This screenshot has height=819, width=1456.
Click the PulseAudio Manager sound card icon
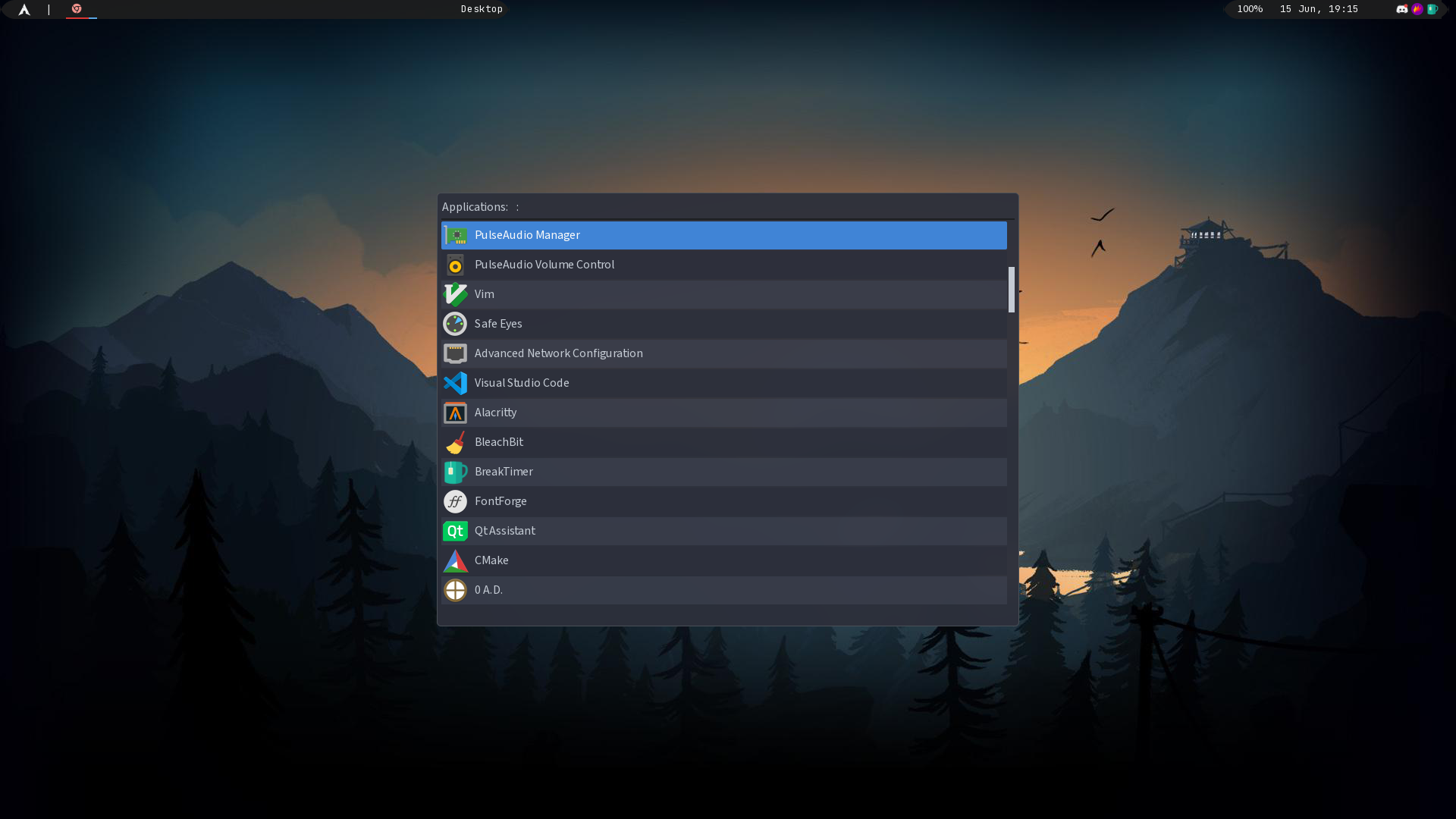pyautogui.click(x=455, y=235)
